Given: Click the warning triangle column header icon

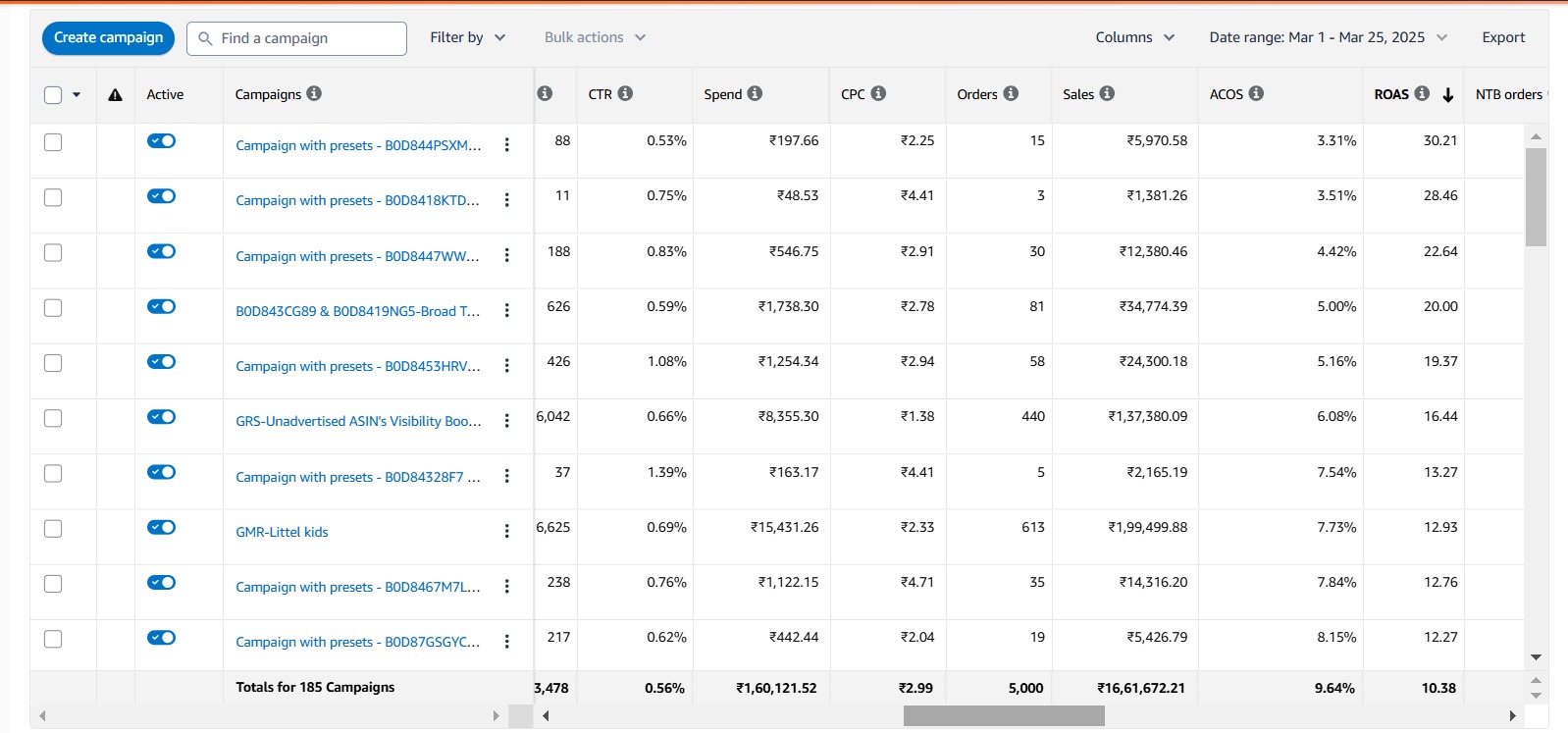Looking at the screenshot, I should (x=115, y=95).
